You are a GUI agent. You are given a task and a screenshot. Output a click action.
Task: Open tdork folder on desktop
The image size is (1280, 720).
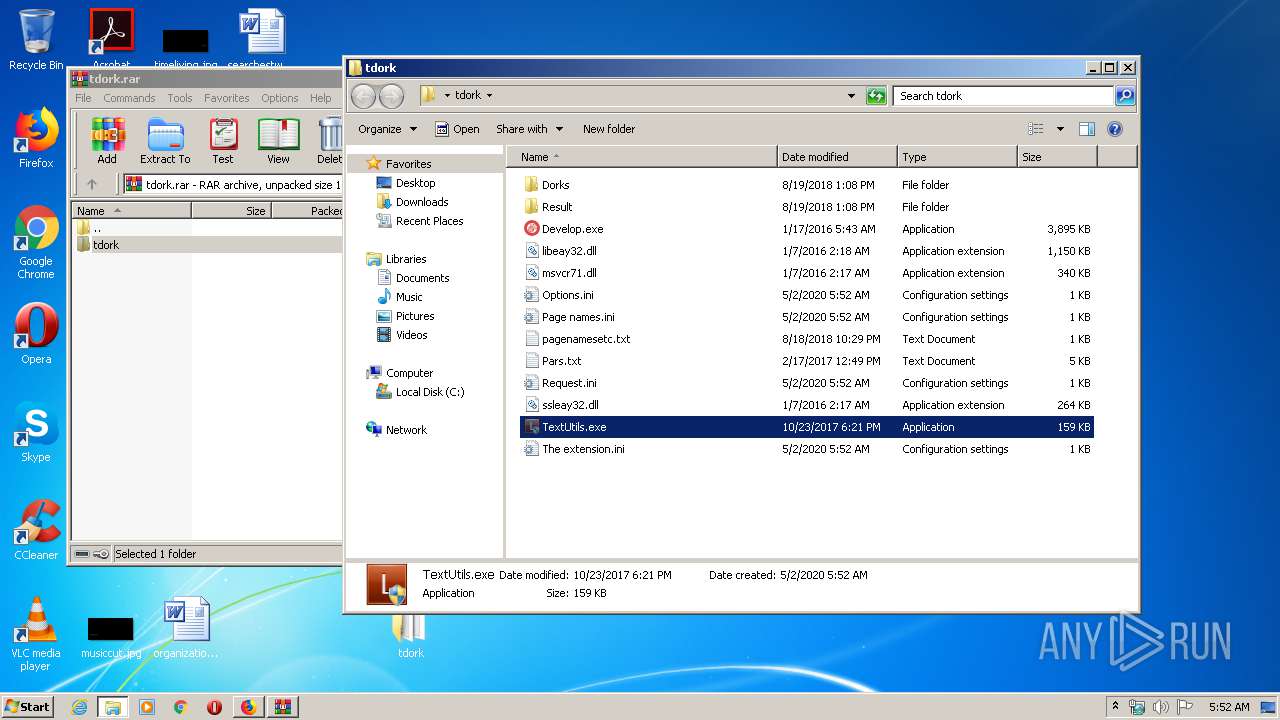(x=410, y=636)
